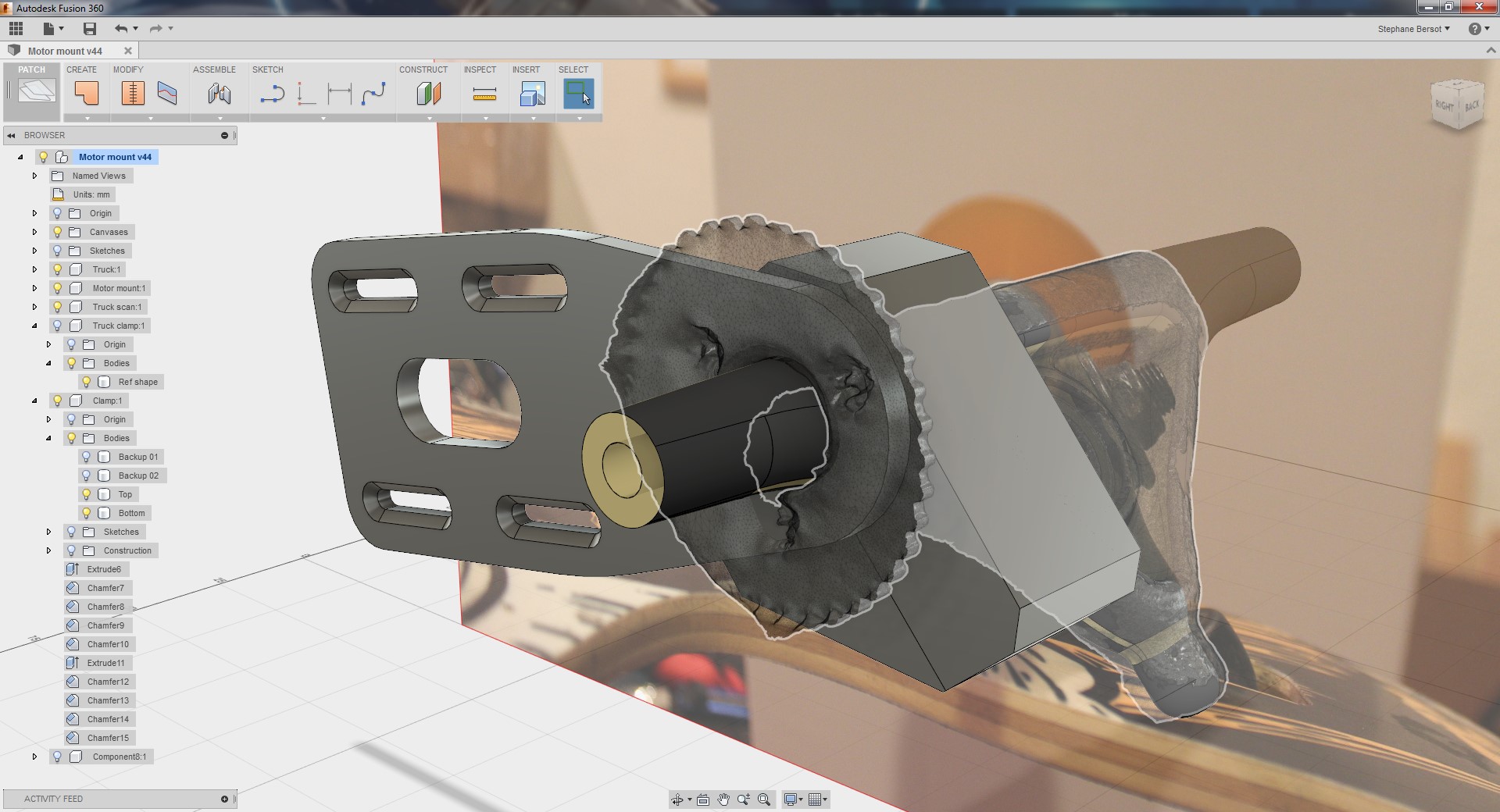
Task: Hide the Ref shape body
Action: click(x=87, y=382)
